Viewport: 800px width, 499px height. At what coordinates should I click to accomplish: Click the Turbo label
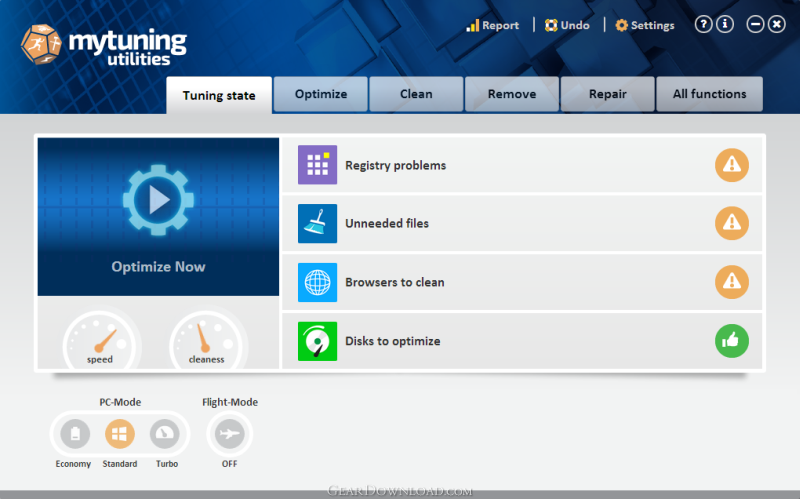coord(167,464)
